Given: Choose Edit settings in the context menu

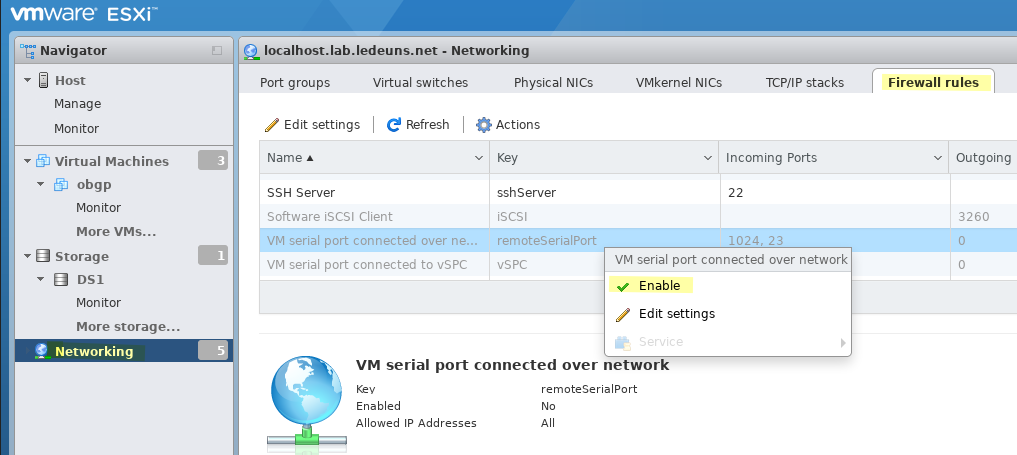Looking at the screenshot, I should (728, 314).
